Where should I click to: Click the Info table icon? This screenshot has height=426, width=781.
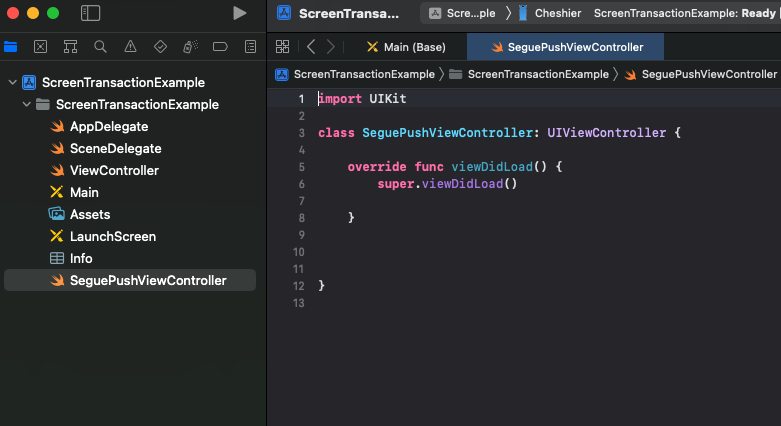(x=57, y=258)
